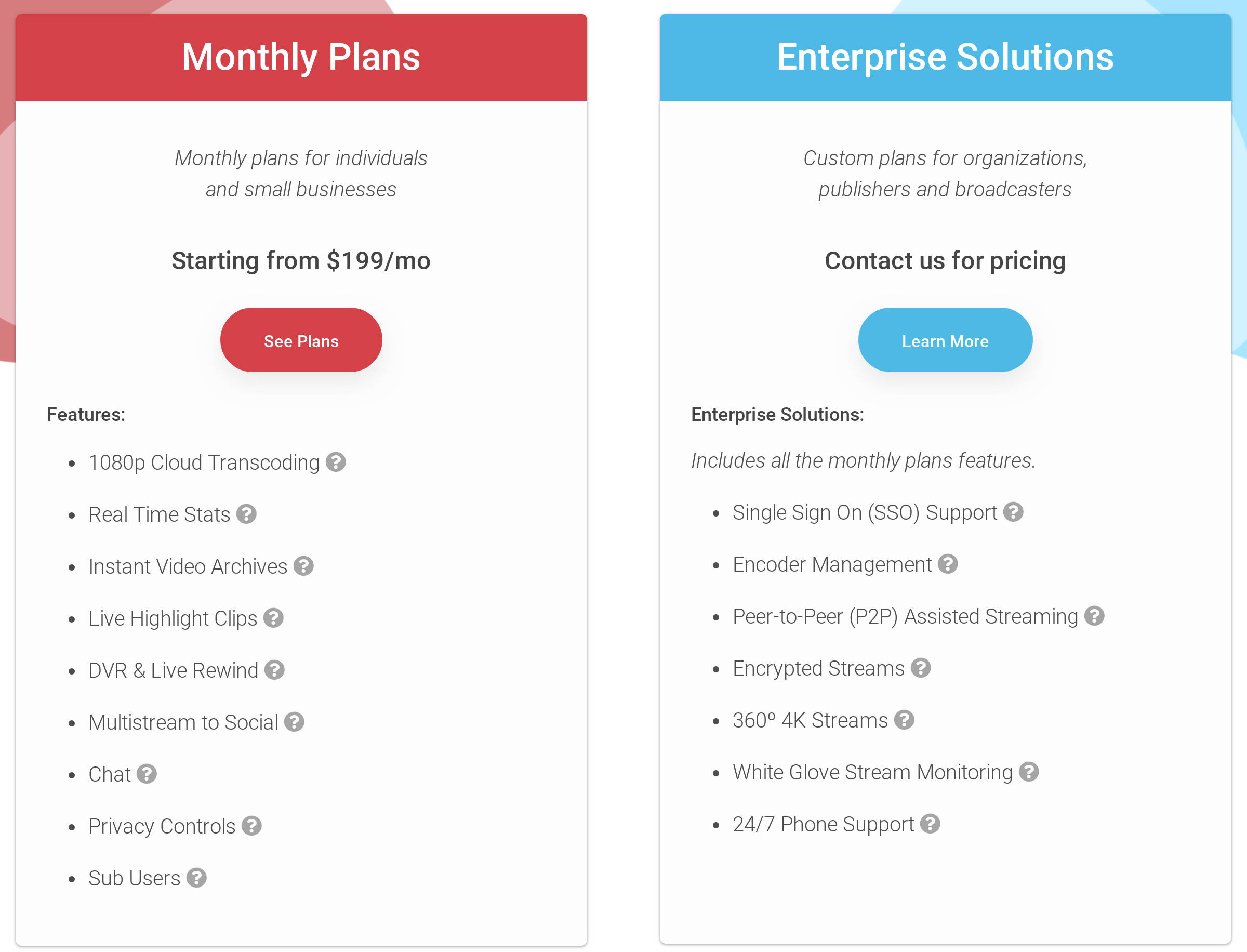Show Privacy Controls help tooltip icon
Image resolution: width=1247 pixels, height=952 pixels.
click(x=251, y=826)
